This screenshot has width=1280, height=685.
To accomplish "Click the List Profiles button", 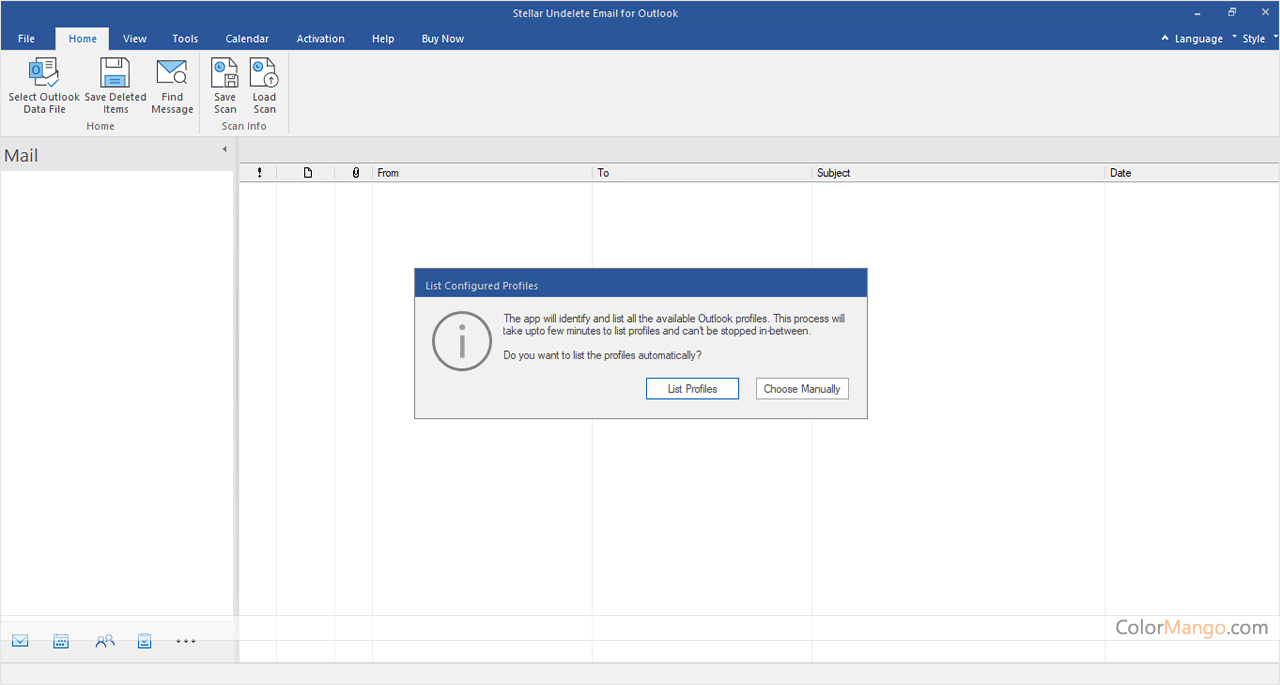I will point(692,389).
